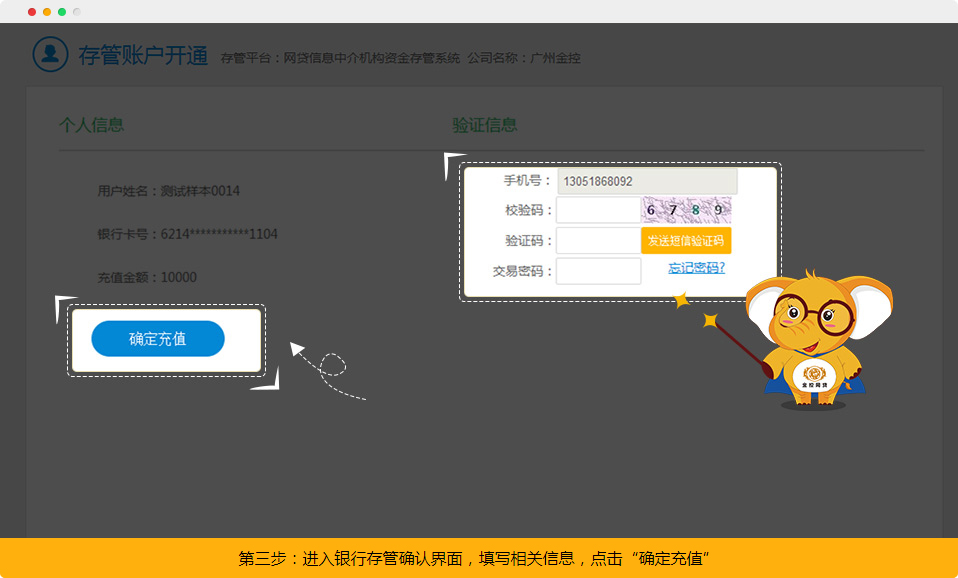
Task: Click into the 校验码 input box
Action: (x=598, y=210)
